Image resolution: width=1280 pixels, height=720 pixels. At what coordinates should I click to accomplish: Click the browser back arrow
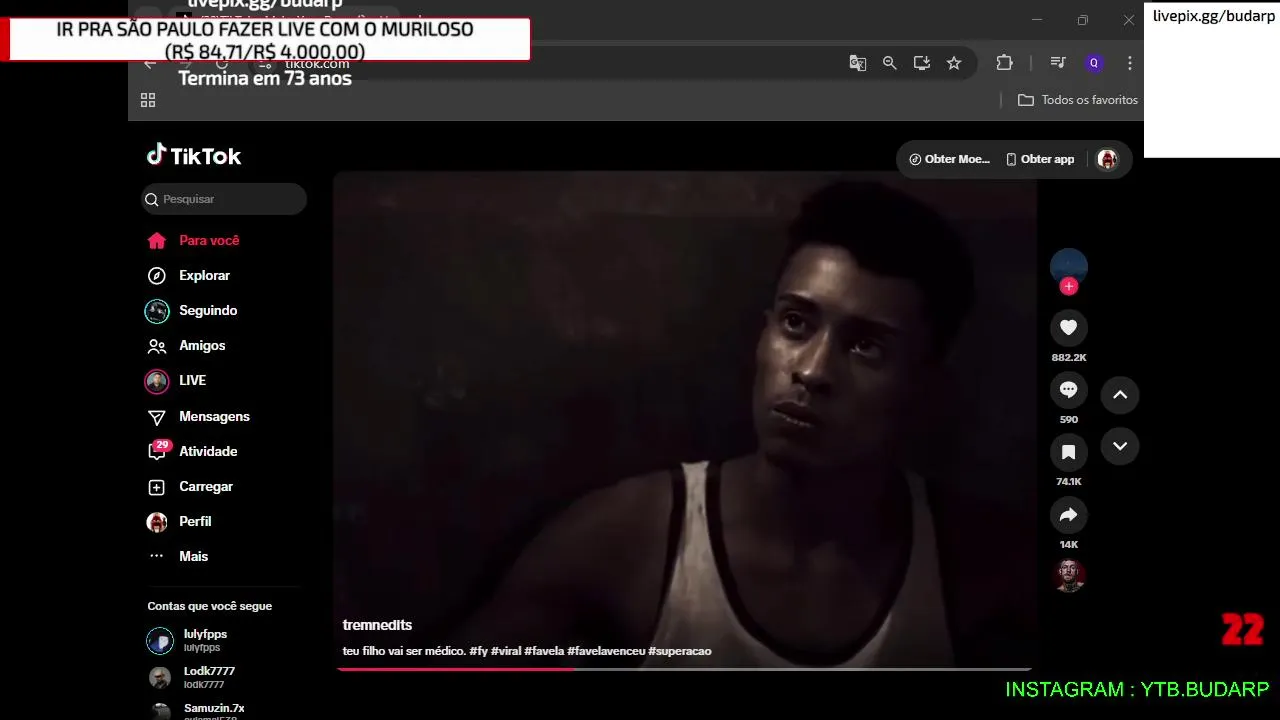pyautogui.click(x=150, y=64)
